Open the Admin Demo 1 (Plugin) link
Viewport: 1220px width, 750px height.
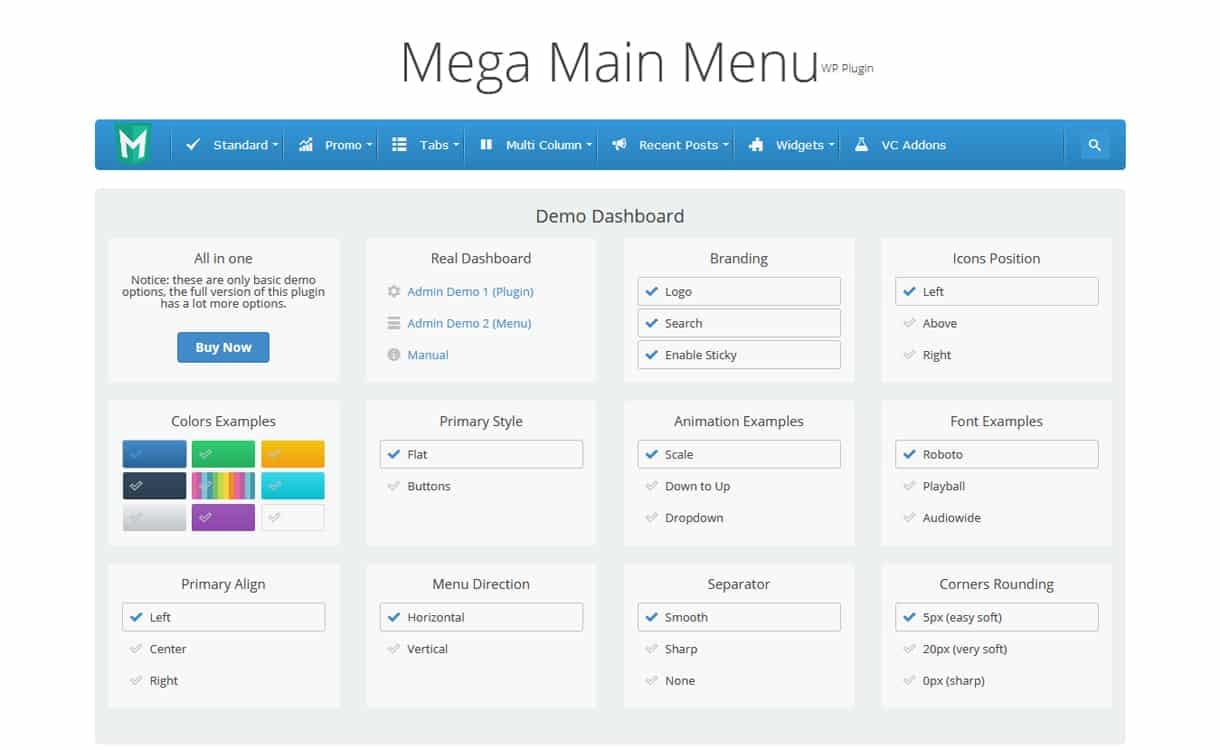pos(470,292)
